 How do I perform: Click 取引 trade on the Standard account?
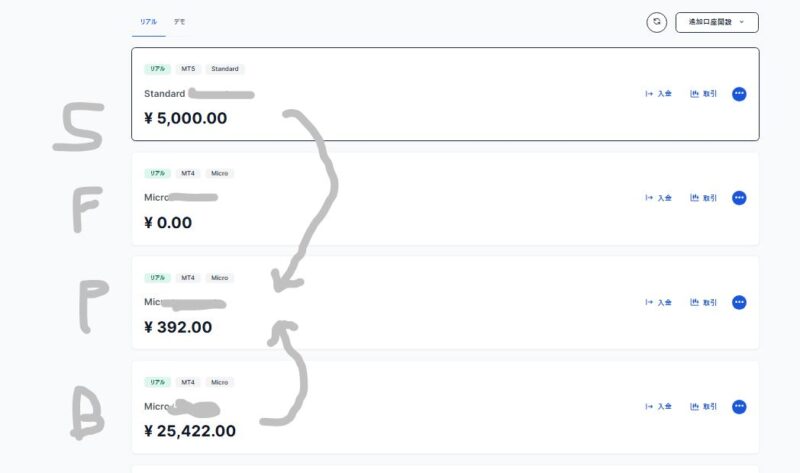(x=703, y=94)
